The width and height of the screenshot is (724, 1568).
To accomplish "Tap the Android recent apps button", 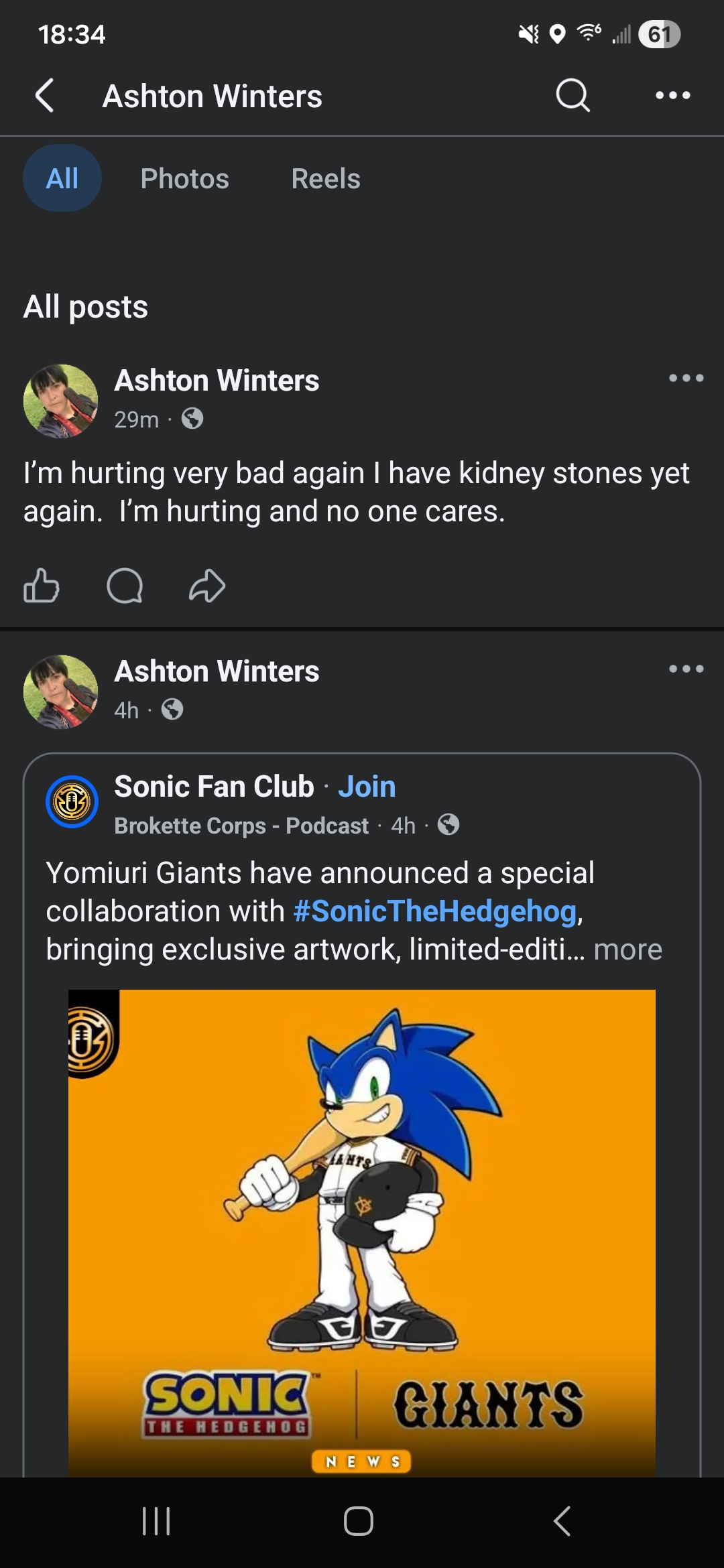I will pos(156,1521).
